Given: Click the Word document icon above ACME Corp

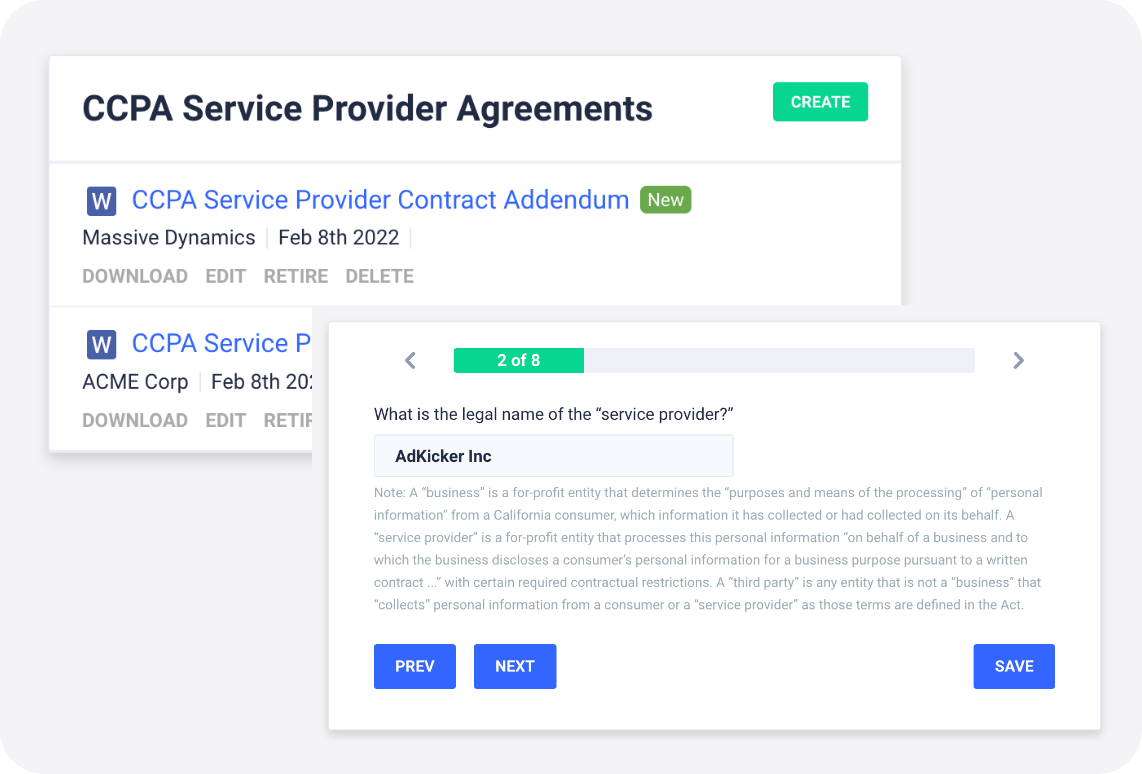Looking at the screenshot, I should [x=101, y=345].
